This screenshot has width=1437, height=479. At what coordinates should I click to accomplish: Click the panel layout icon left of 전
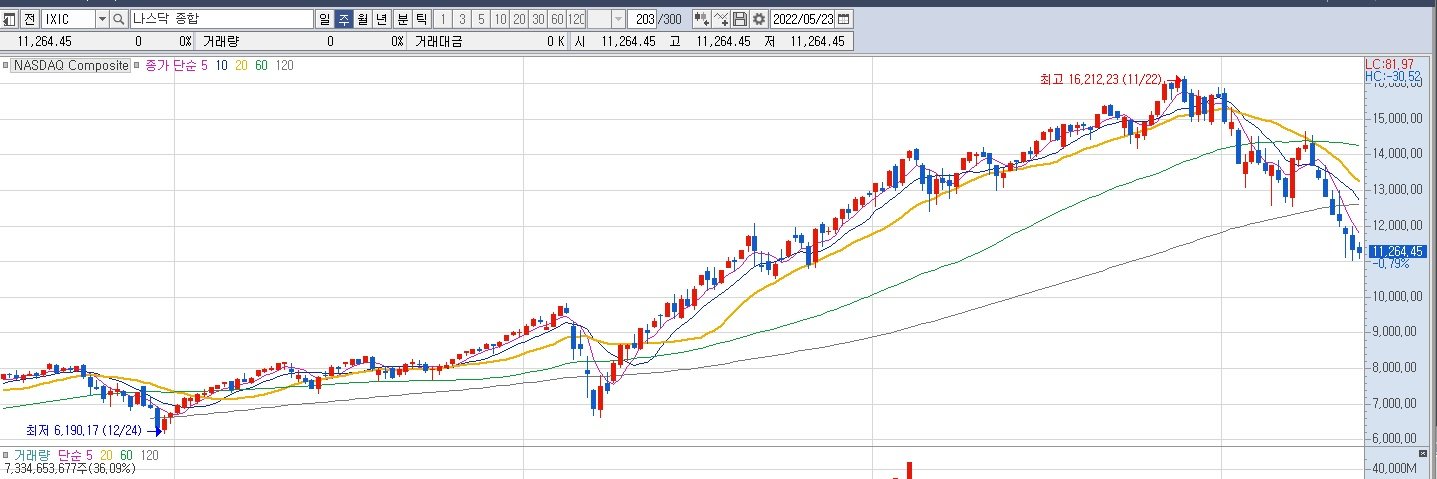10,19
